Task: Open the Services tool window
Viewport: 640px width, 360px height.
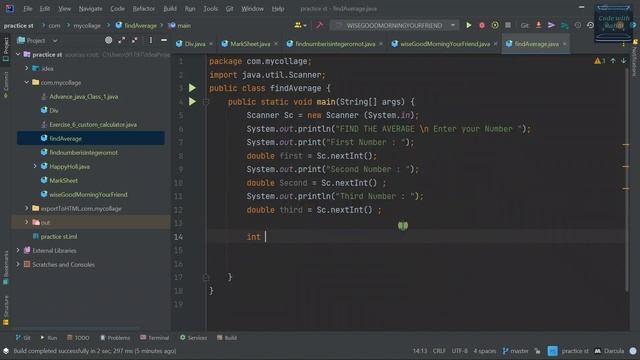Action: pos(193,338)
